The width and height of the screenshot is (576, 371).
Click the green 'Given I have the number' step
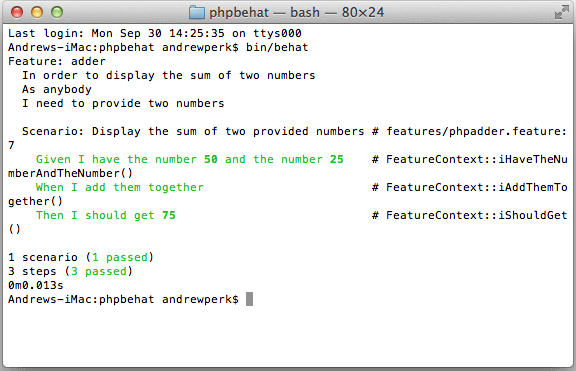coord(116,159)
